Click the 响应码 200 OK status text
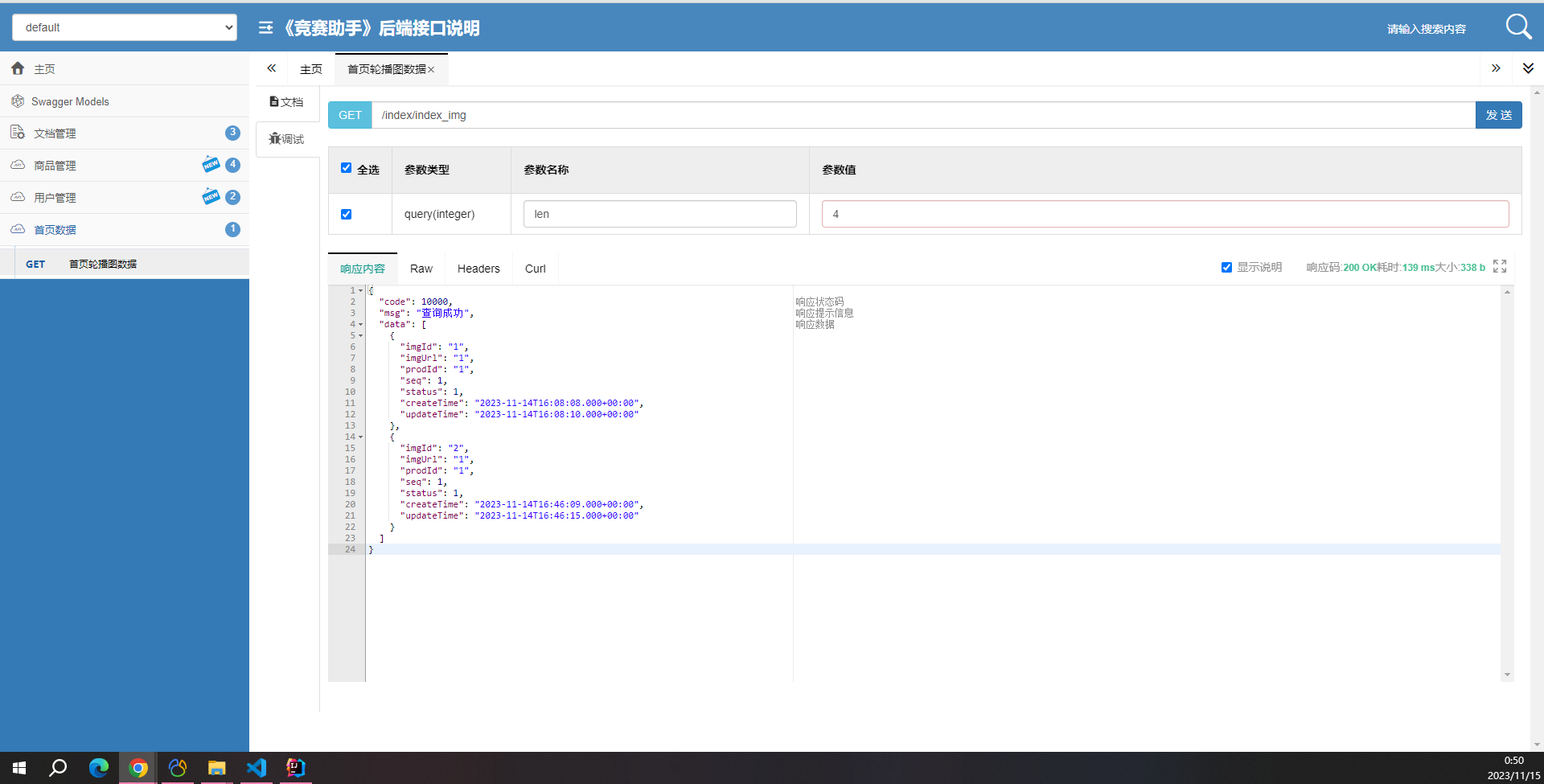Image resolution: width=1544 pixels, height=784 pixels. pos(1341,267)
